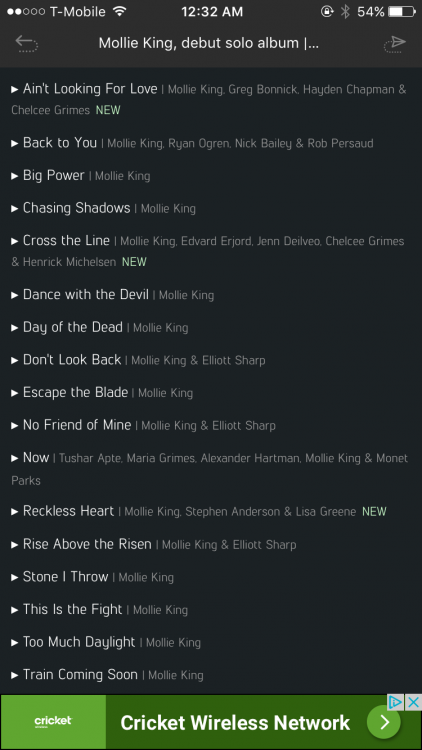Tap Rise Above the Risen title
Screen dimensions: 422x750
click(x=87, y=544)
